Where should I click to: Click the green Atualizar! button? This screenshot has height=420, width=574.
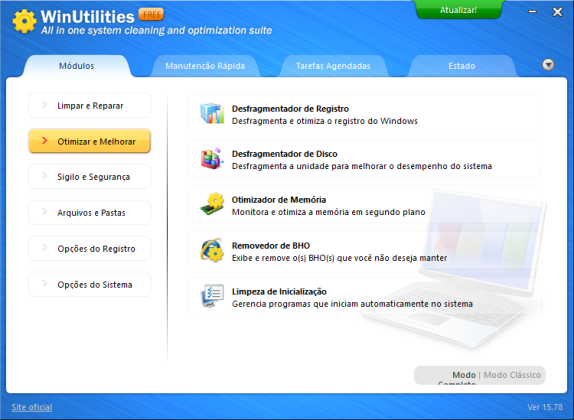(x=458, y=10)
